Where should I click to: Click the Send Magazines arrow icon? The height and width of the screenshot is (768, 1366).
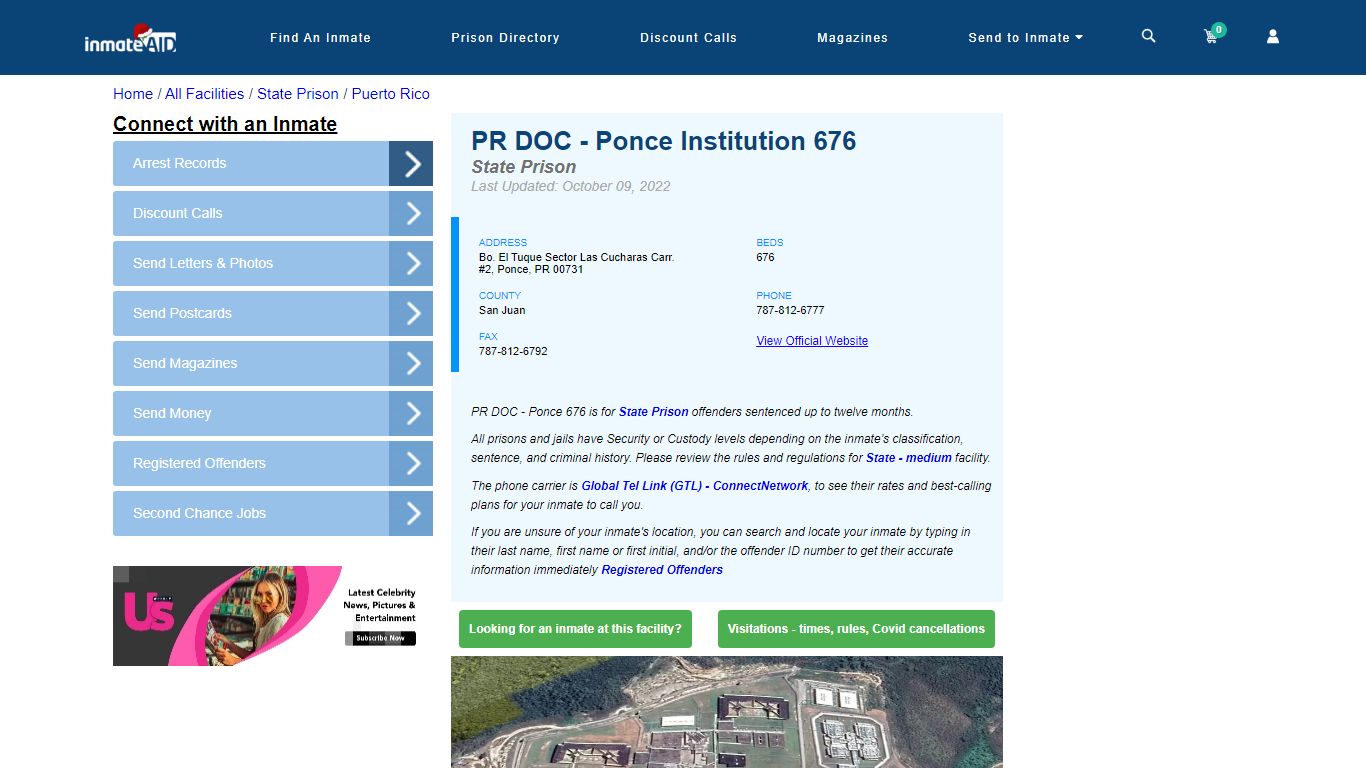tap(411, 364)
